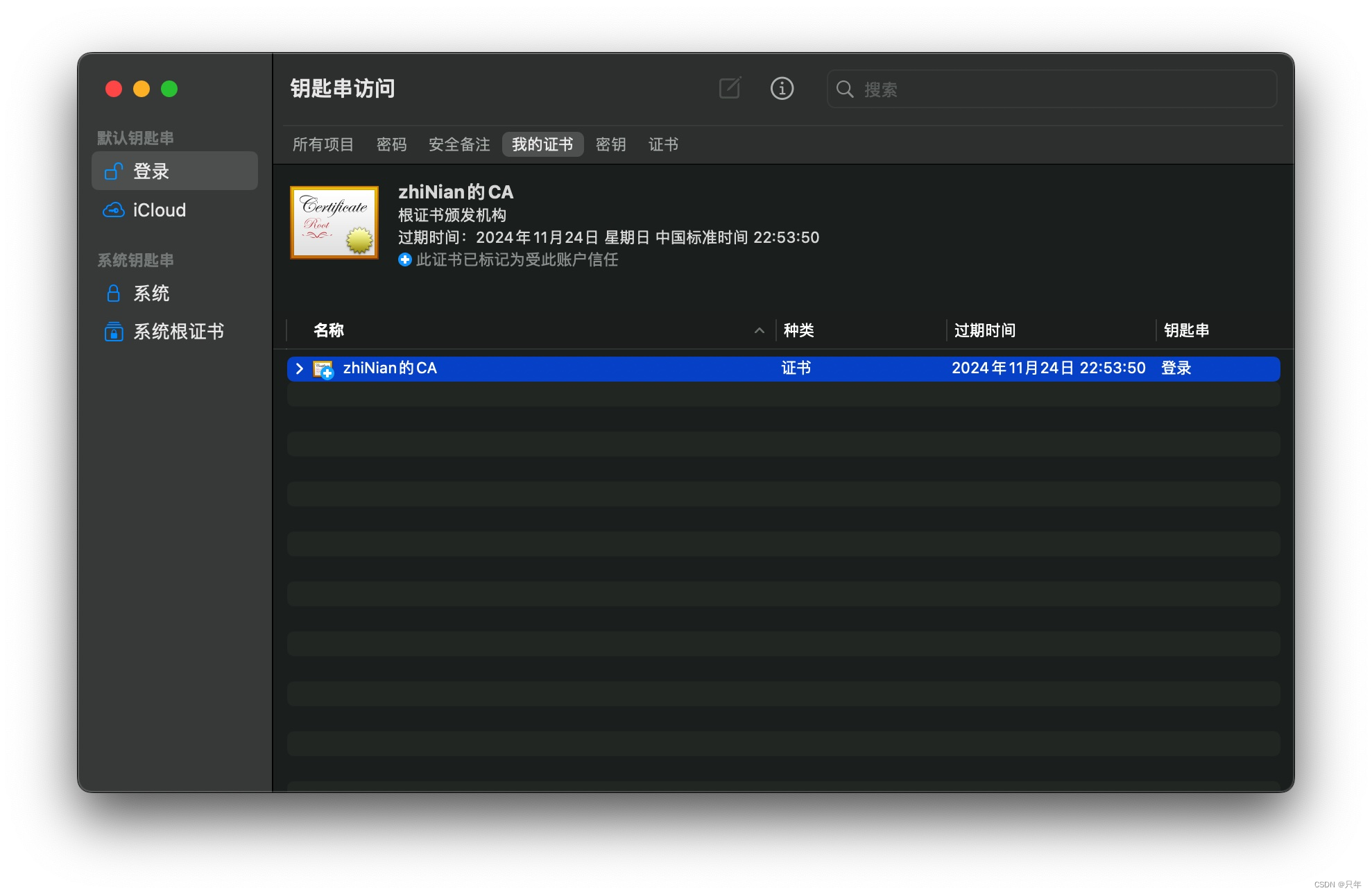Click the compose new note icon
The width and height of the screenshot is (1372, 895).
tap(730, 88)
